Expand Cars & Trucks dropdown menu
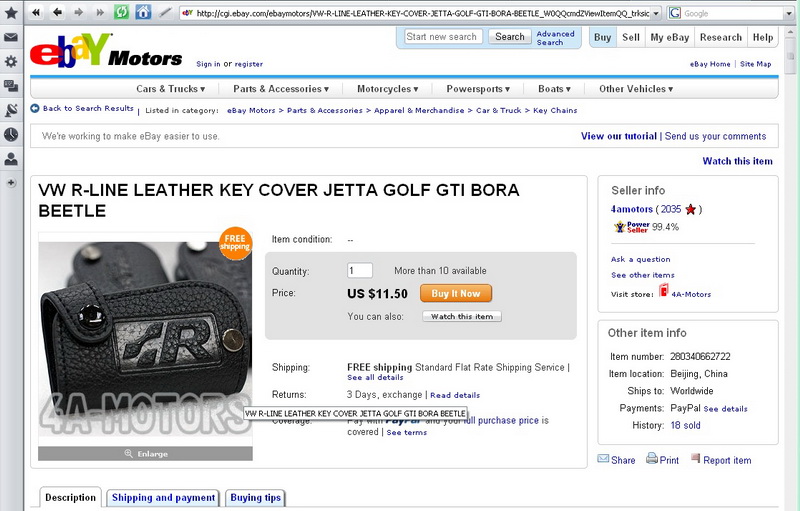This screenshot has width=800, height=511. (170, 89)
